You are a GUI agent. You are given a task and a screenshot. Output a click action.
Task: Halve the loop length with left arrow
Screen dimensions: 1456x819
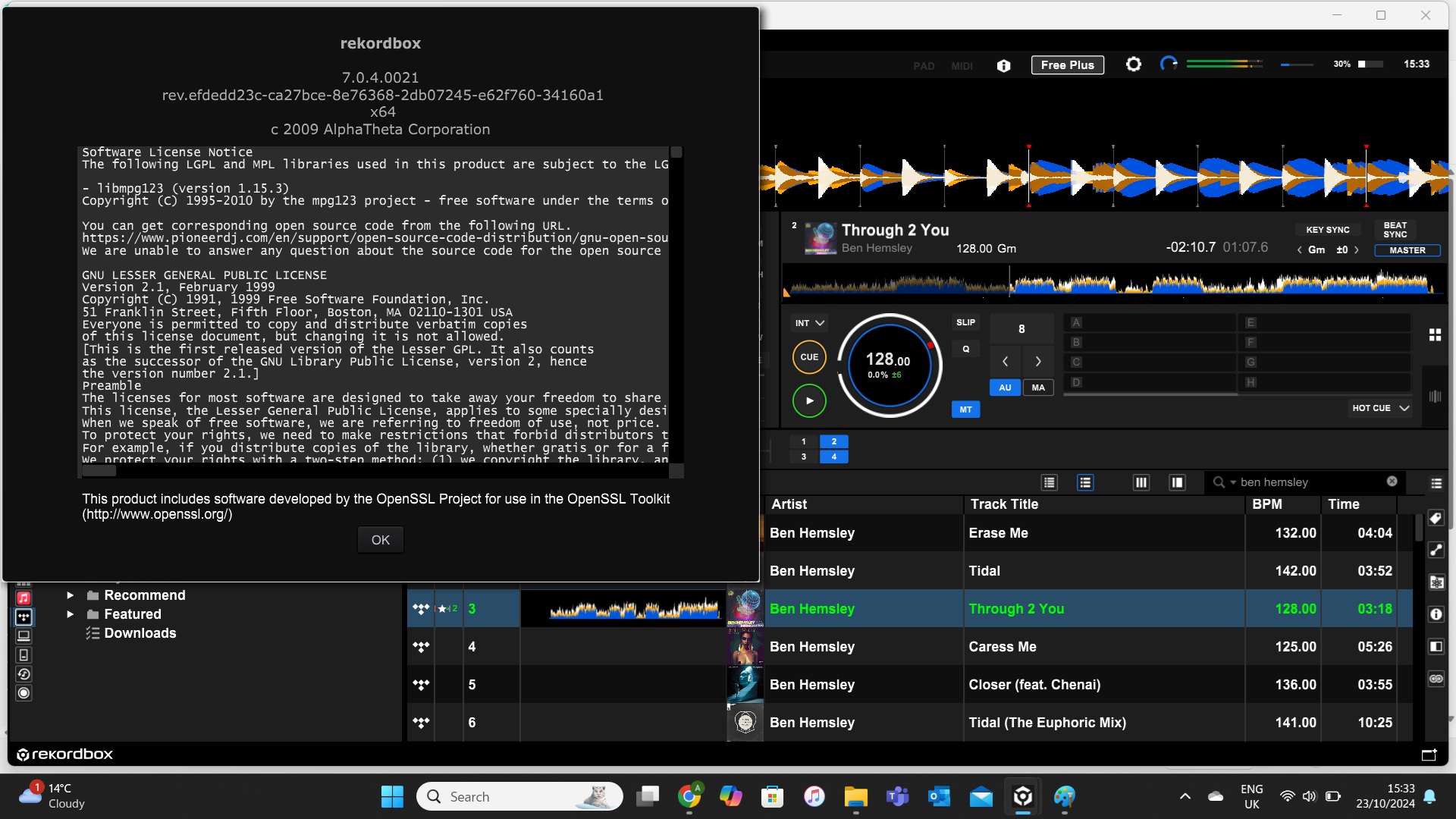tap(1005, 361)
